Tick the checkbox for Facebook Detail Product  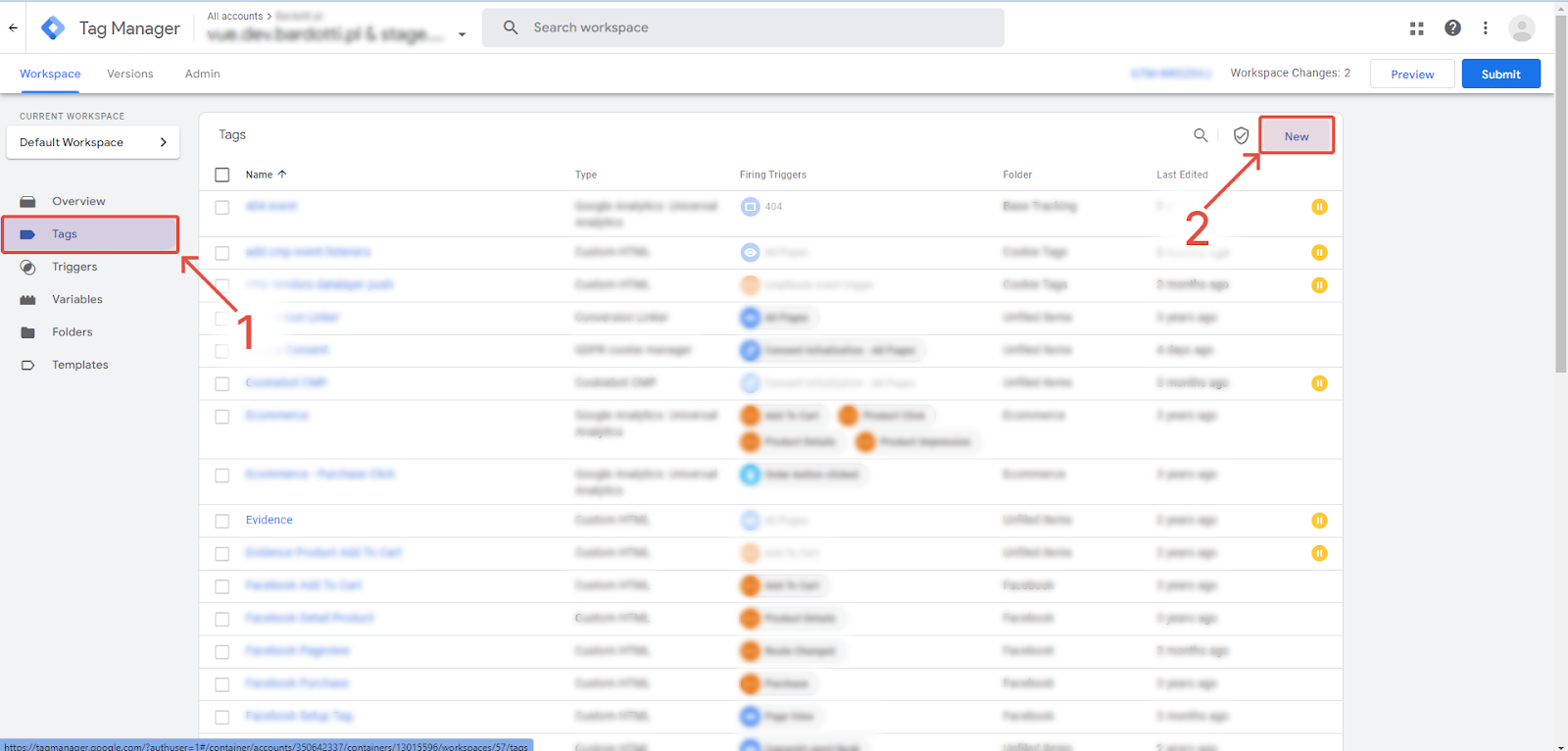point(222,619)
